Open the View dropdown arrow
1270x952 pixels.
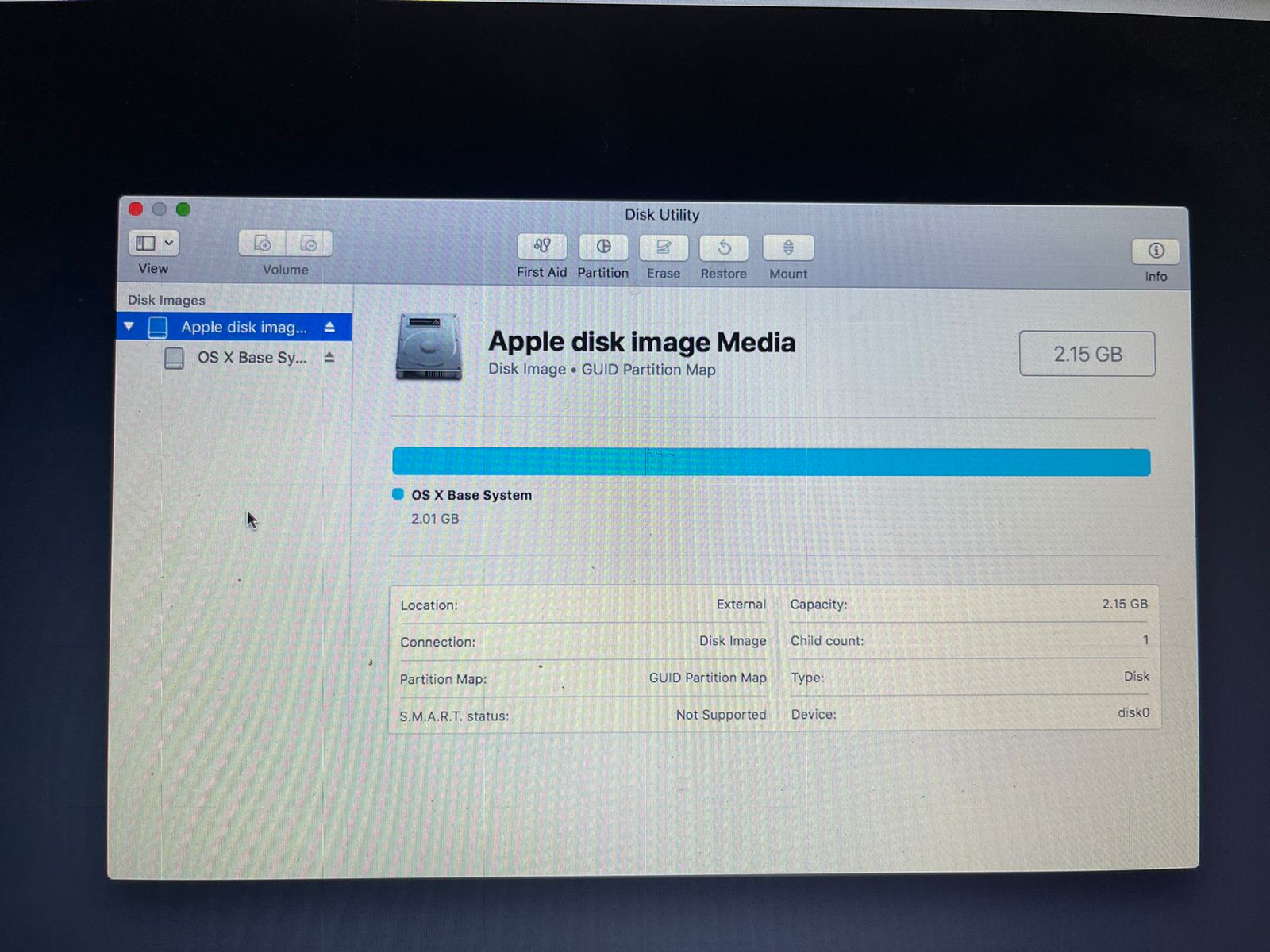[x=169, y=243]
